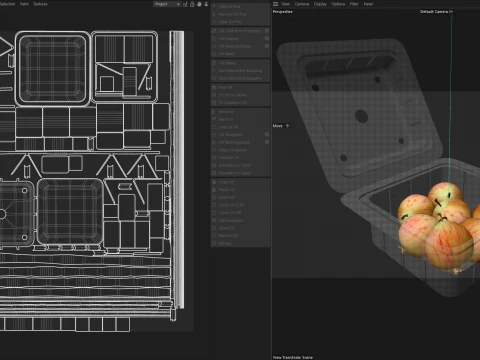Click the Copy UV icon
The width and height of the screenshot is (480, 360).
(x=214, y=182)
